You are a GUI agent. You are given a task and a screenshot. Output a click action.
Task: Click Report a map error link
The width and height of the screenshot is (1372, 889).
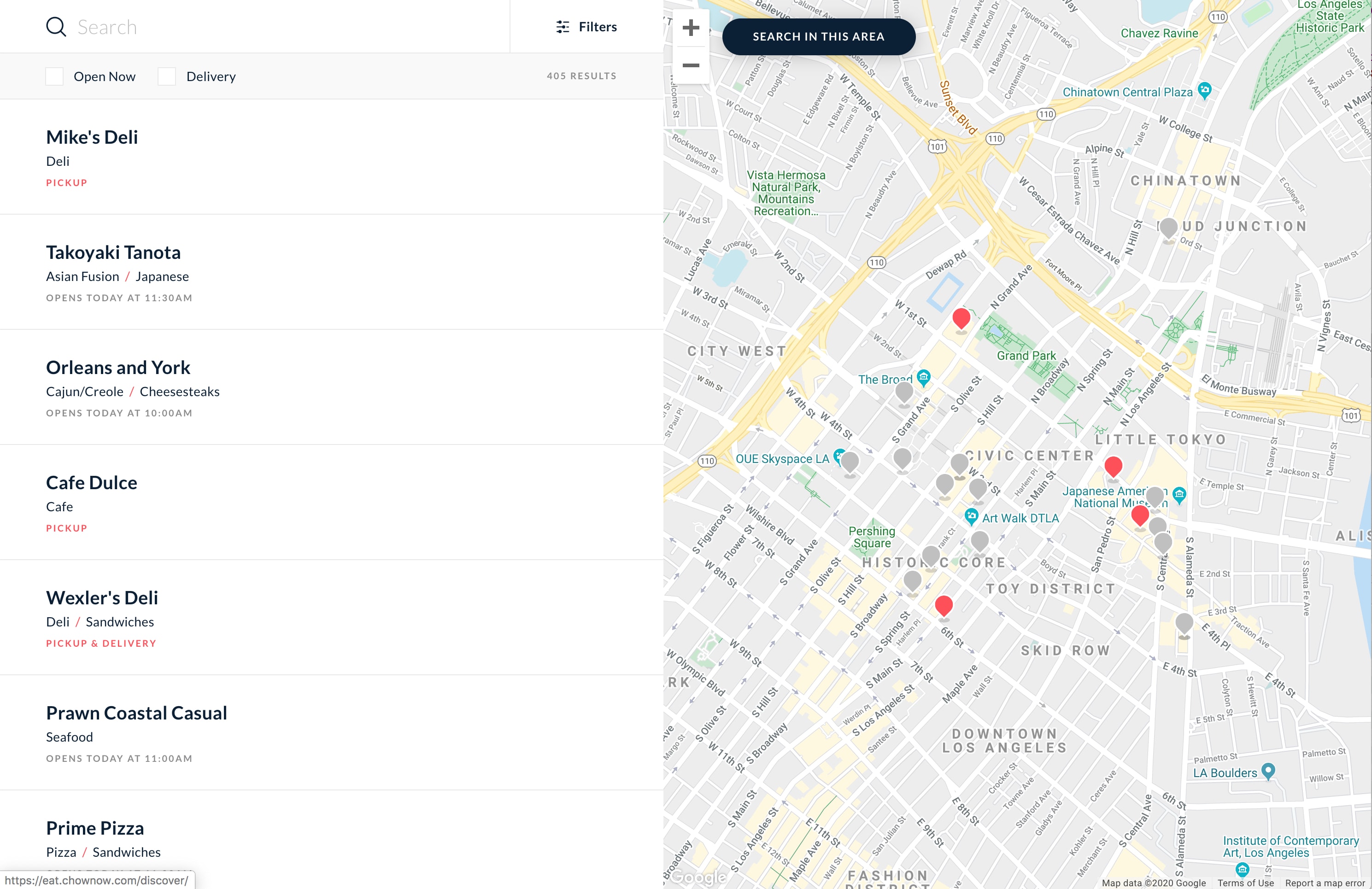click(x=1325, y=883)
